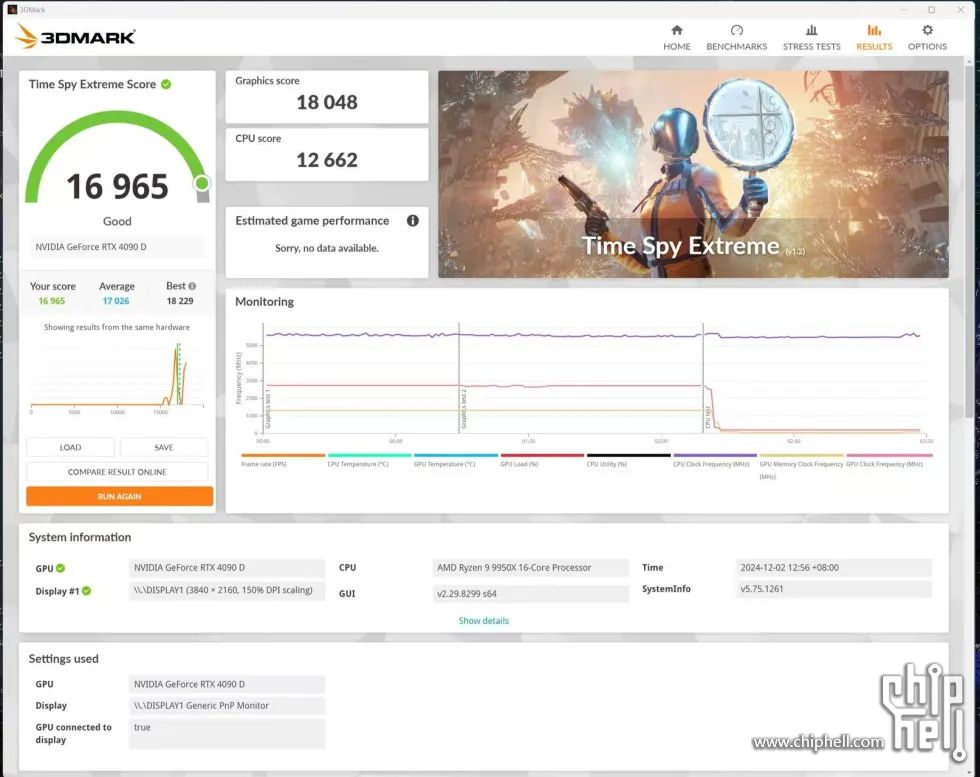Click the 3DMark logo

click(75, 36)
